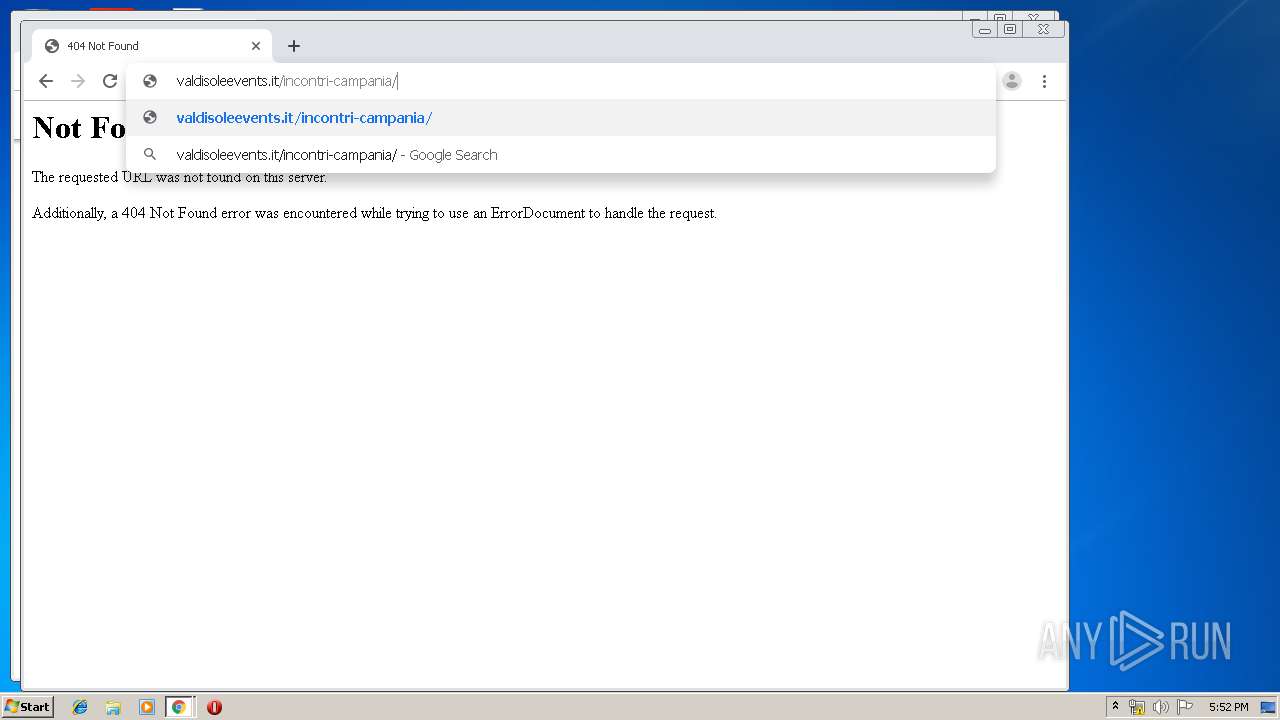Open the Windows Start menu

point(27,707)
